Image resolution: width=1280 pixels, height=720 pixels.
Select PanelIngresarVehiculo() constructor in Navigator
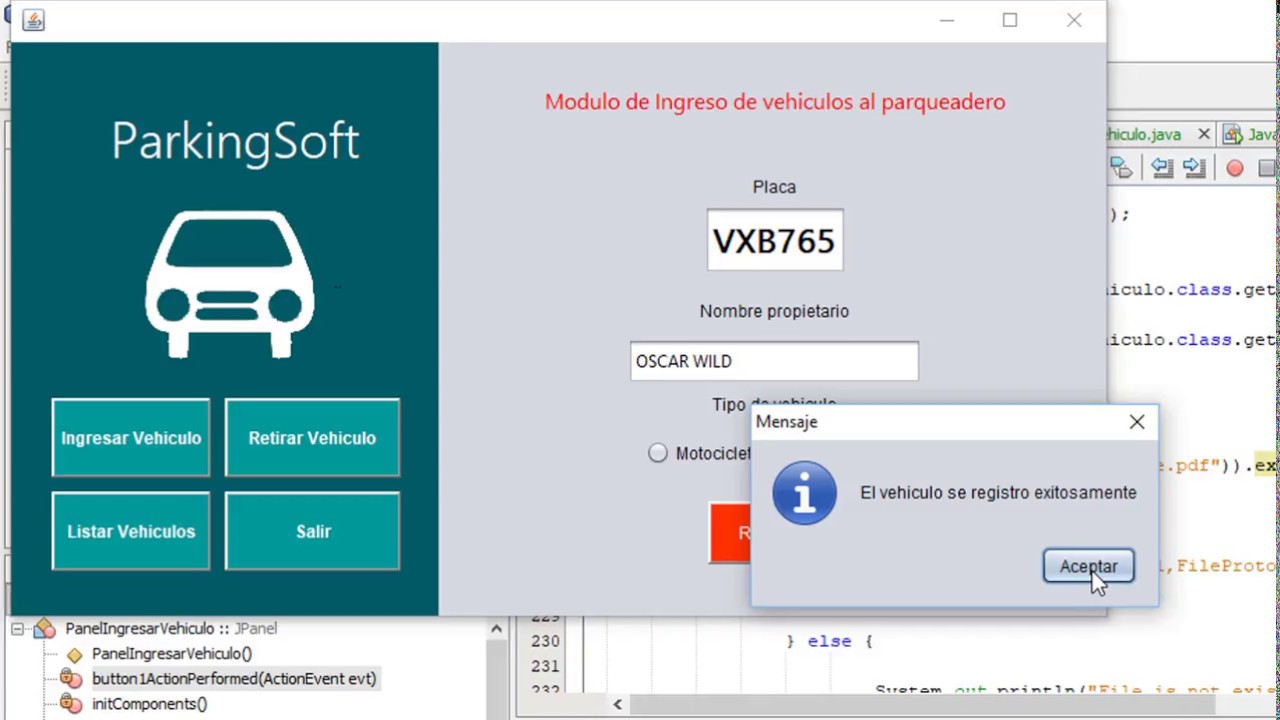(x=172, y=654)
